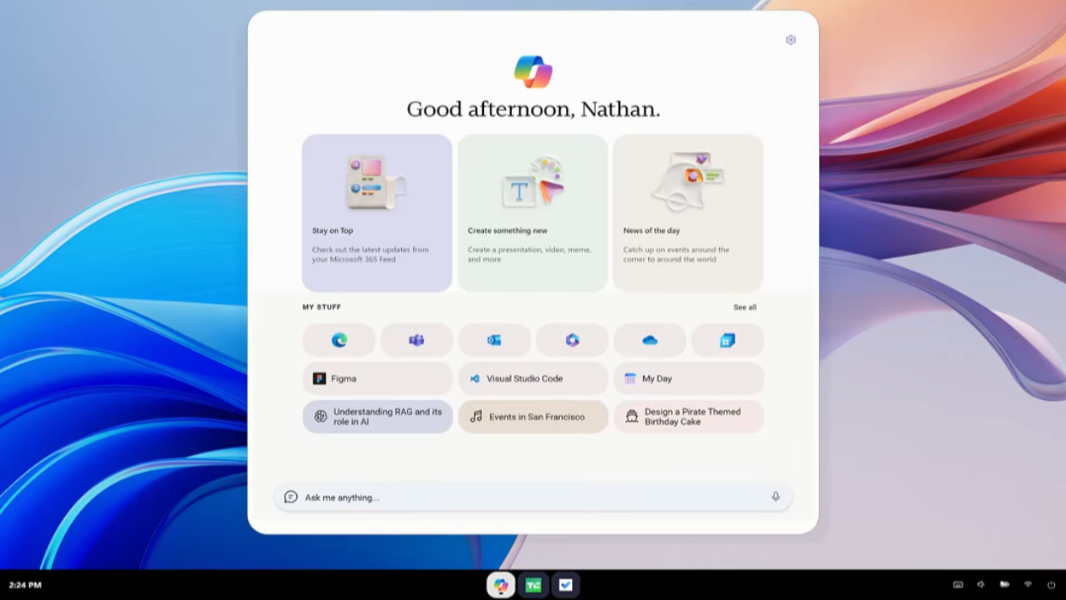Open the Microsoft 365 Copilot shortcut
Image resolution: width=1066 pixels, height=600 pixels.
(572, 340)
